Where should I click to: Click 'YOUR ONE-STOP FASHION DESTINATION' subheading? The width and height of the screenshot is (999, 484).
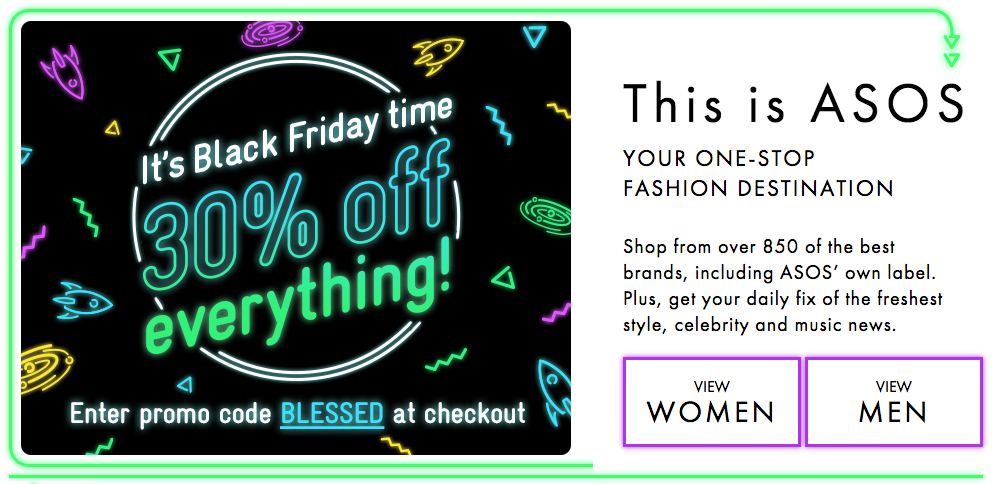point(758,173)
